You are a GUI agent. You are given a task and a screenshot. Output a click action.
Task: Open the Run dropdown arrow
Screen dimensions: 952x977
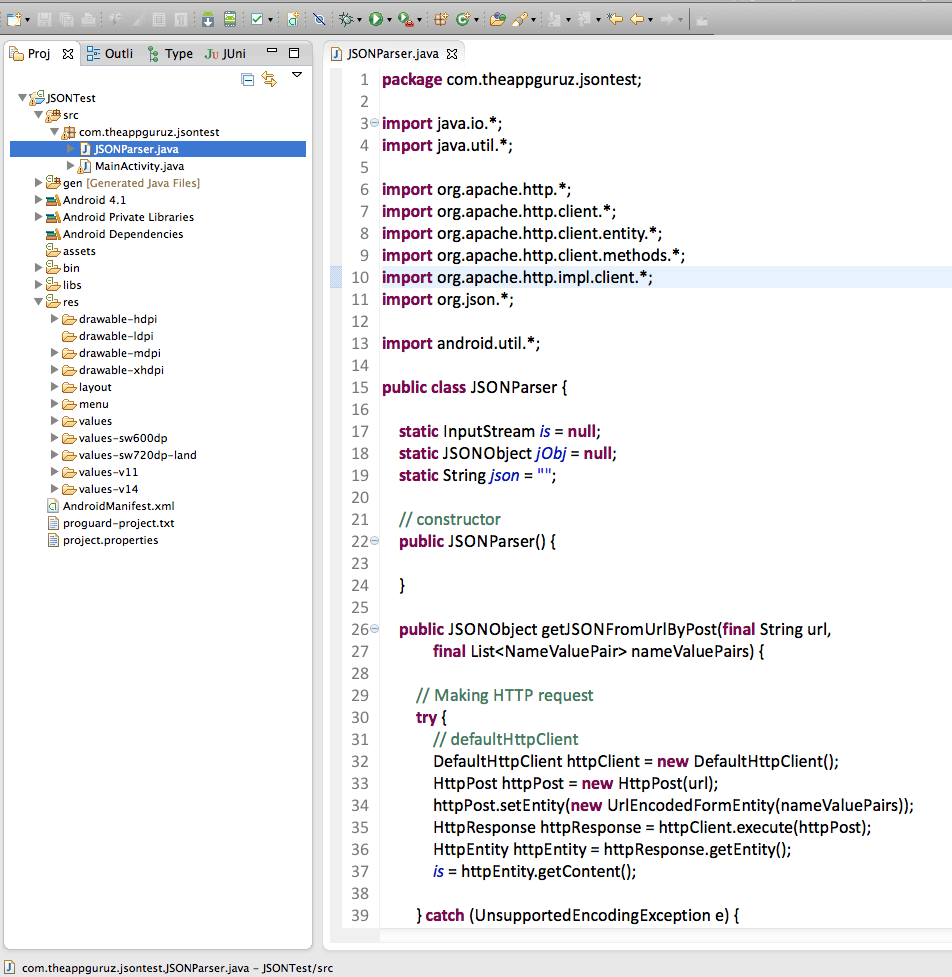coord(389,17)
